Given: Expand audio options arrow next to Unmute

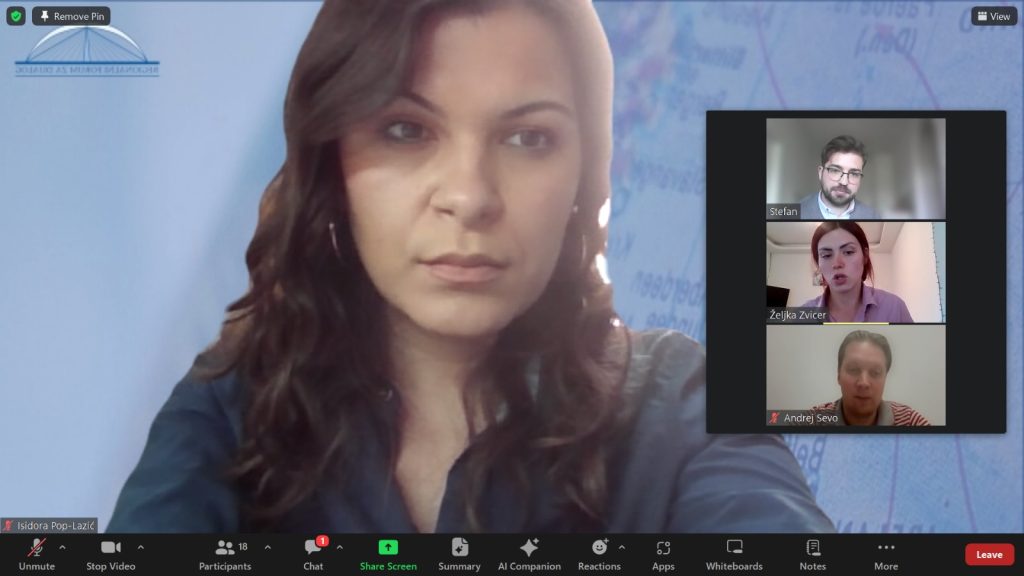Looking at the screenshot, I should tap(62, 547).
